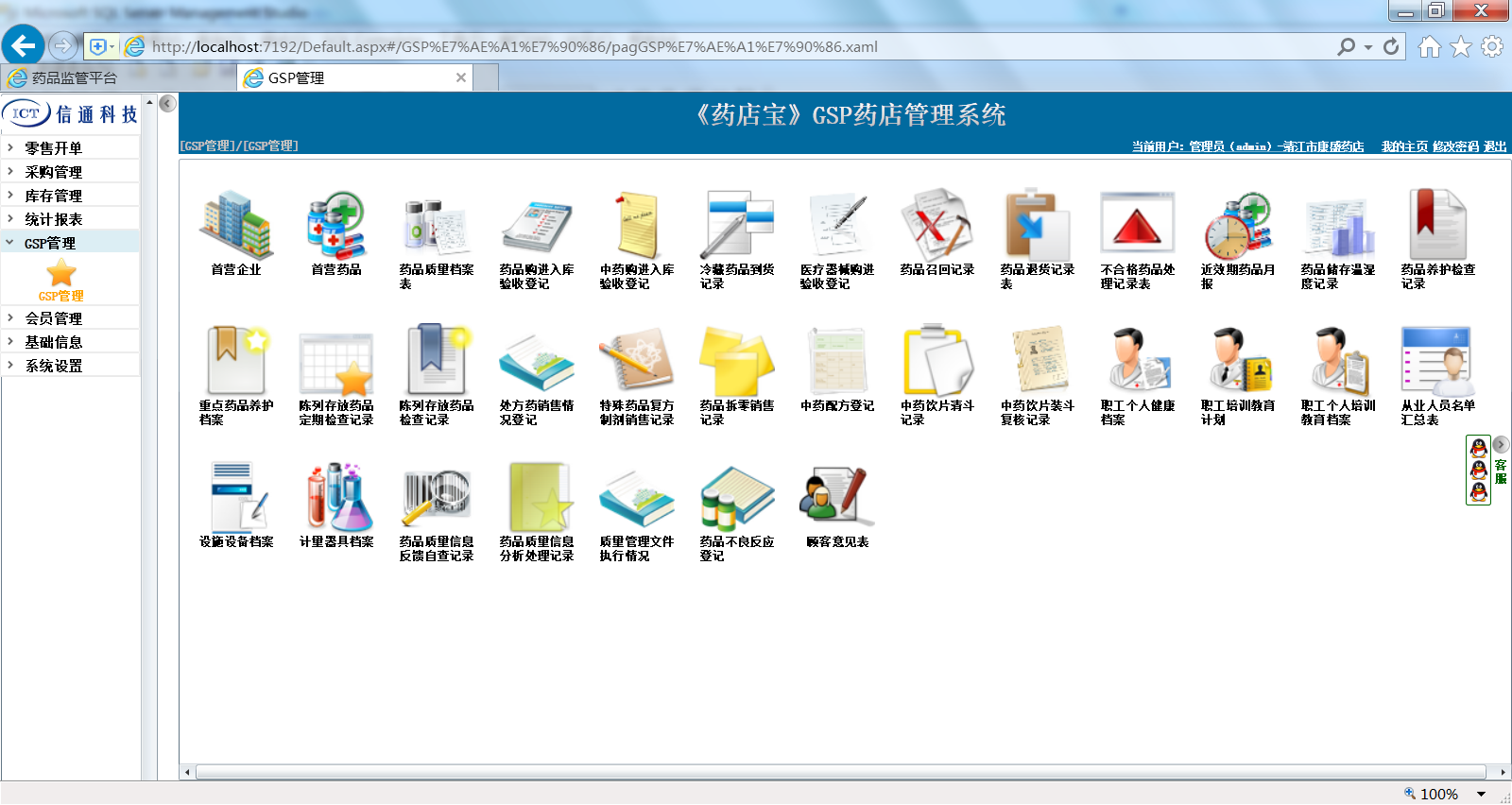
Task: Open the 首营药品 module icon
Action: pos(336,227)
